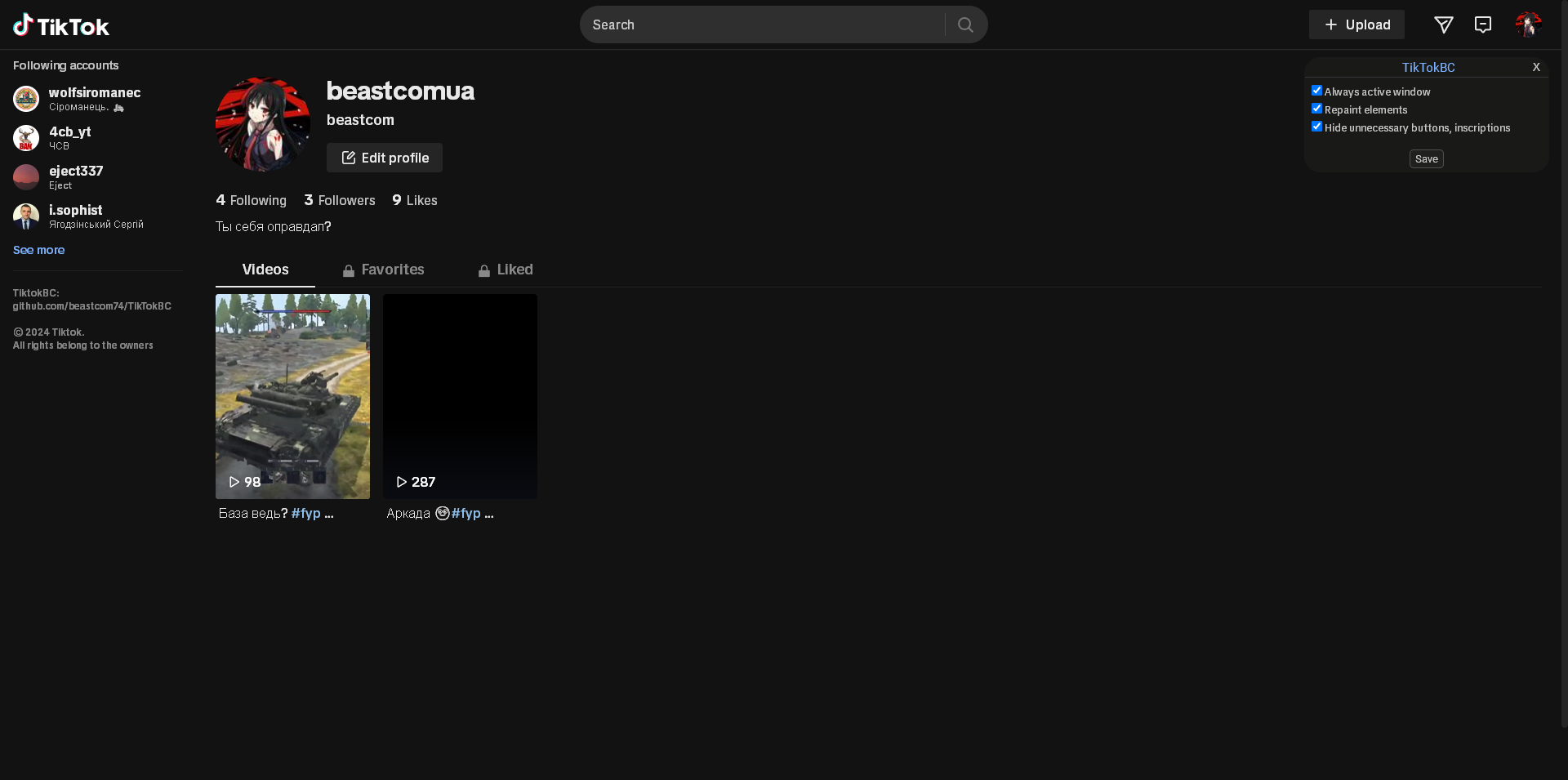Screen dimensions: 1568x780
Task: Click wolfsiromanec's avatar in Following accounts
Action: [26, 99]
